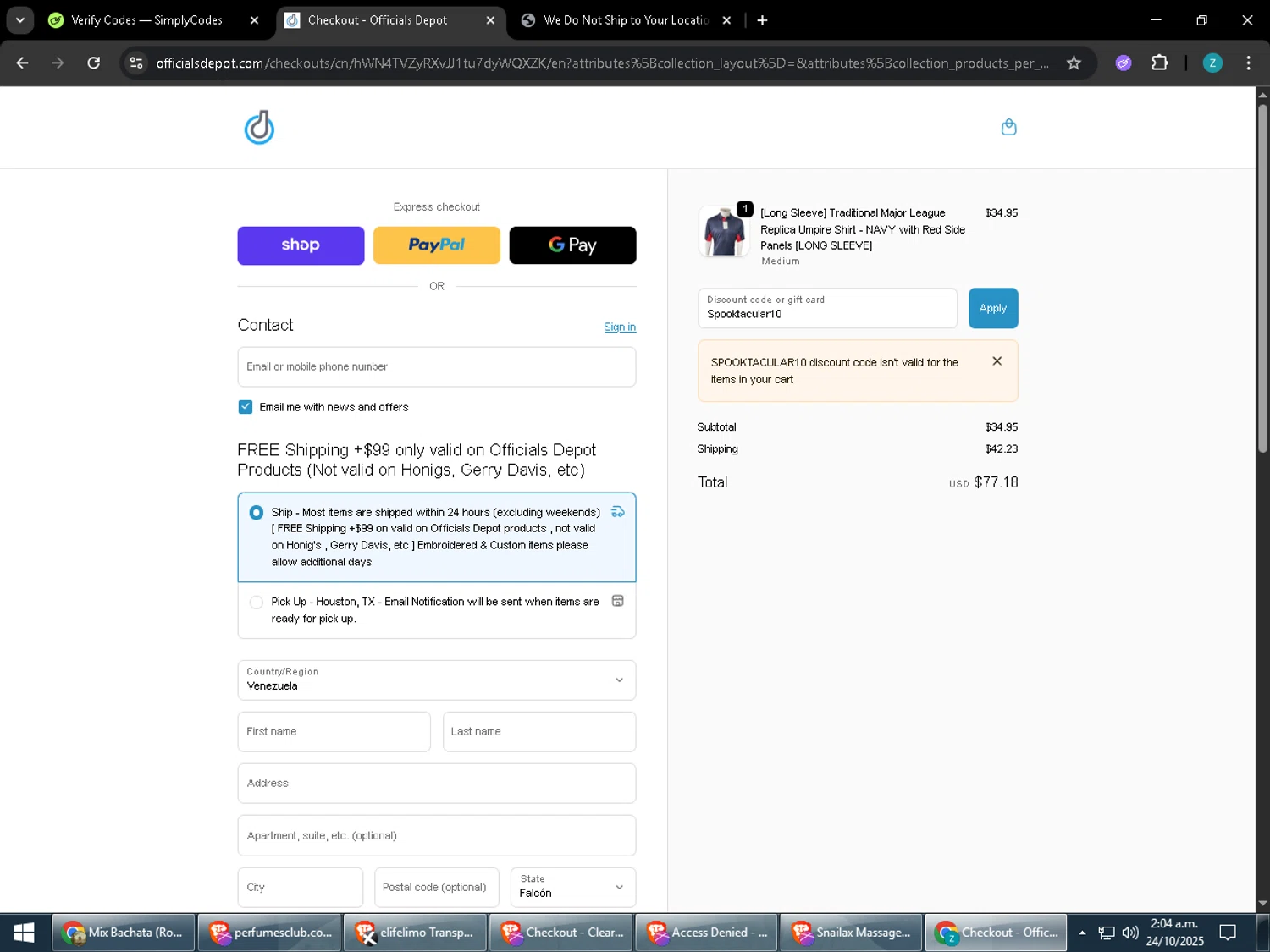Switch to We Do Not Ship tab

point(625,20)
